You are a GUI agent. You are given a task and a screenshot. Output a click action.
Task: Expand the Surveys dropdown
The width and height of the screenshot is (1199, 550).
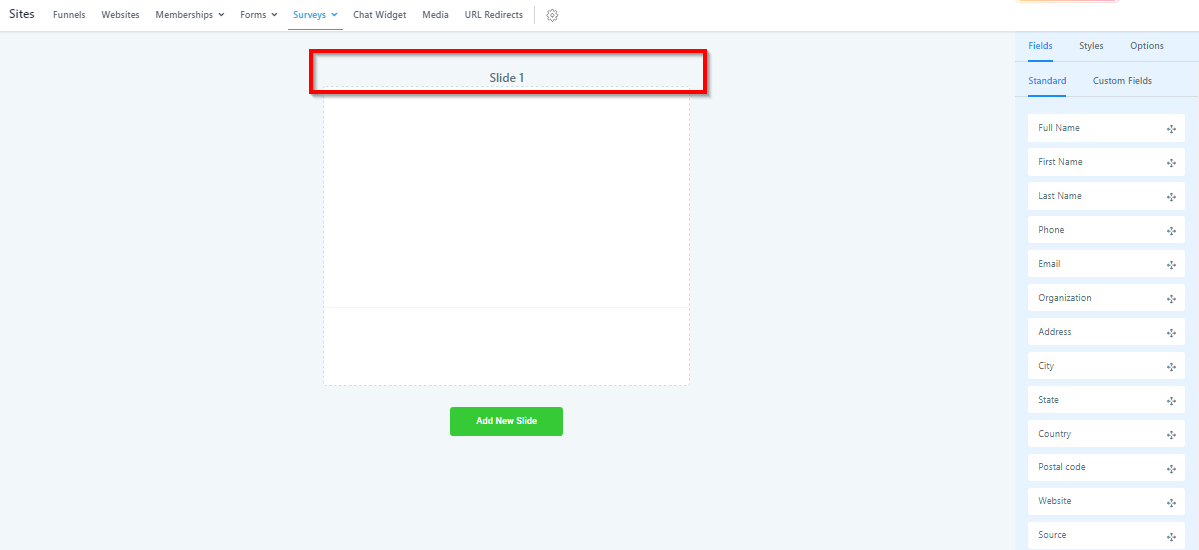tap(315, 15)
